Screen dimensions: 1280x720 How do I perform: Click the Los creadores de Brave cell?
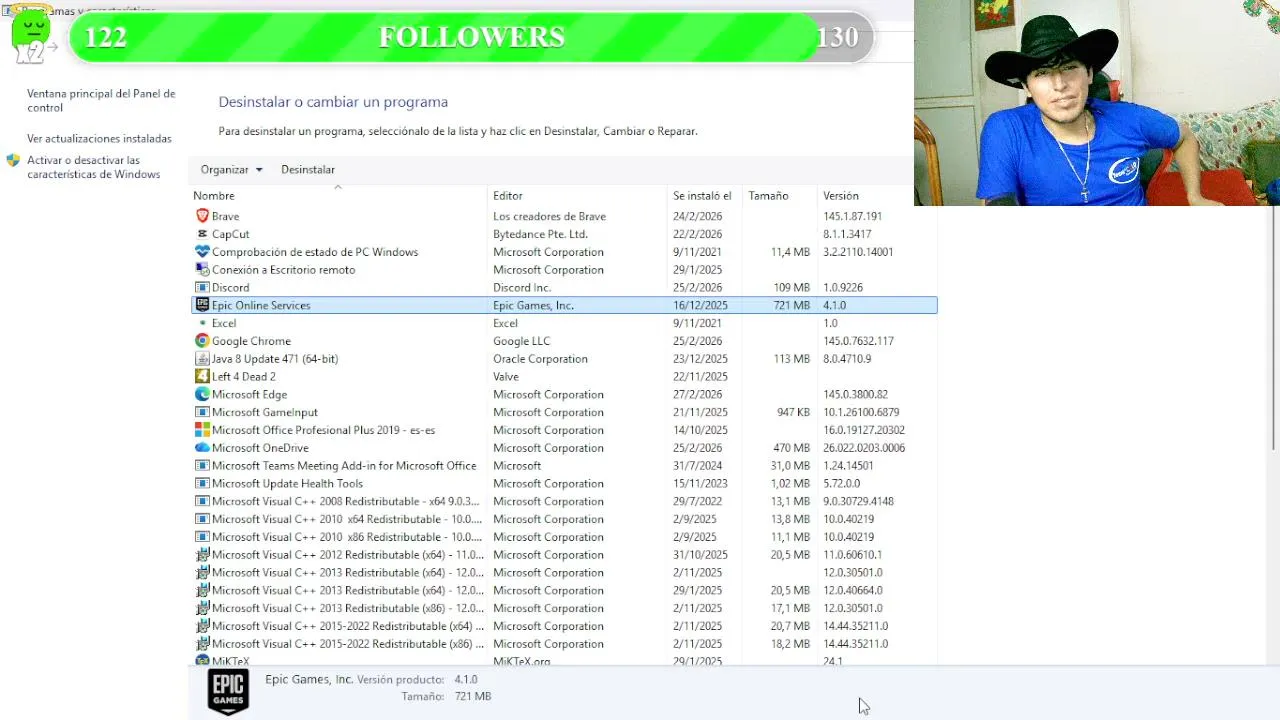click(549, 216)
